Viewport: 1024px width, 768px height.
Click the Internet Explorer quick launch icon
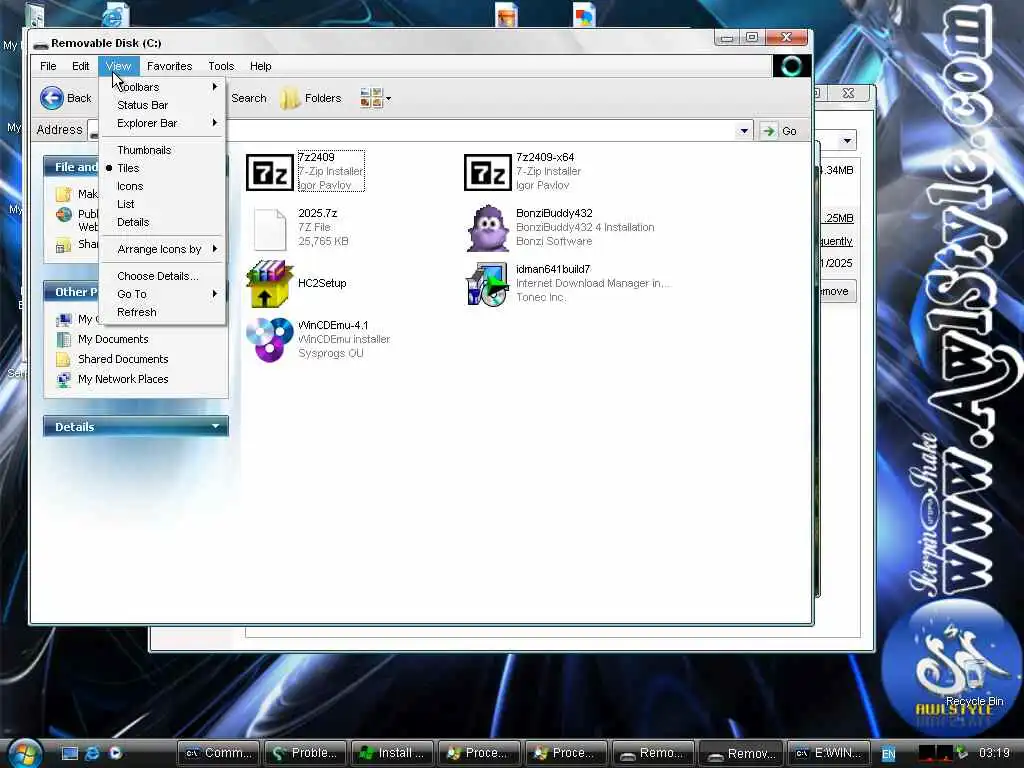coord(93,753)
